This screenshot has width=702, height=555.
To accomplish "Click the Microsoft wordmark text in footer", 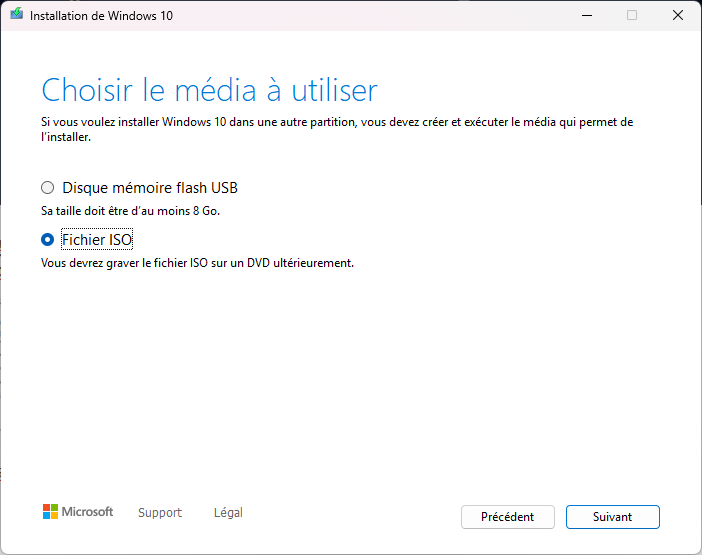I will coord(88,512).
